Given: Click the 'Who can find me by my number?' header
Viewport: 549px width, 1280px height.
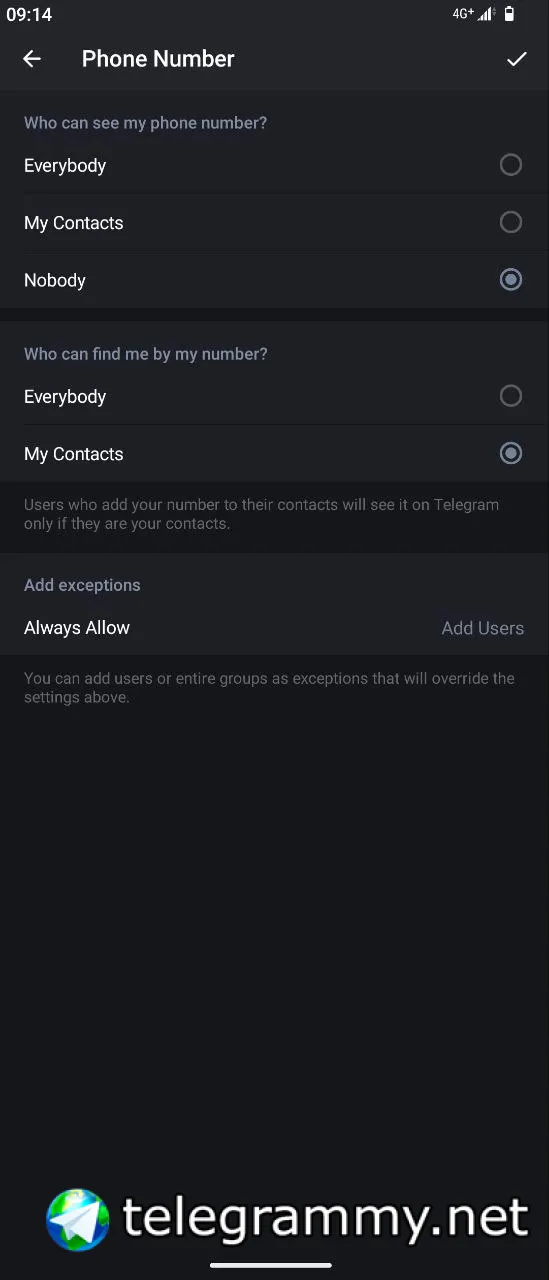Looking at the screenshot, I should tap(145, 354).
